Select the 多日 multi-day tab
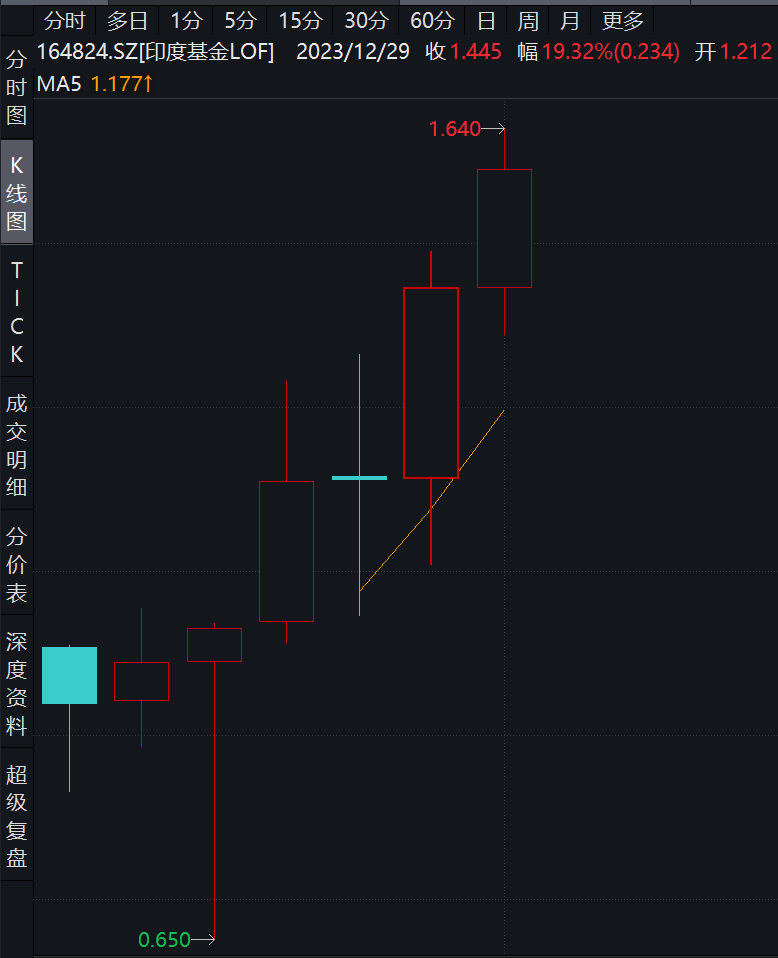Screen dimensions: 778x958 point(127,21)
